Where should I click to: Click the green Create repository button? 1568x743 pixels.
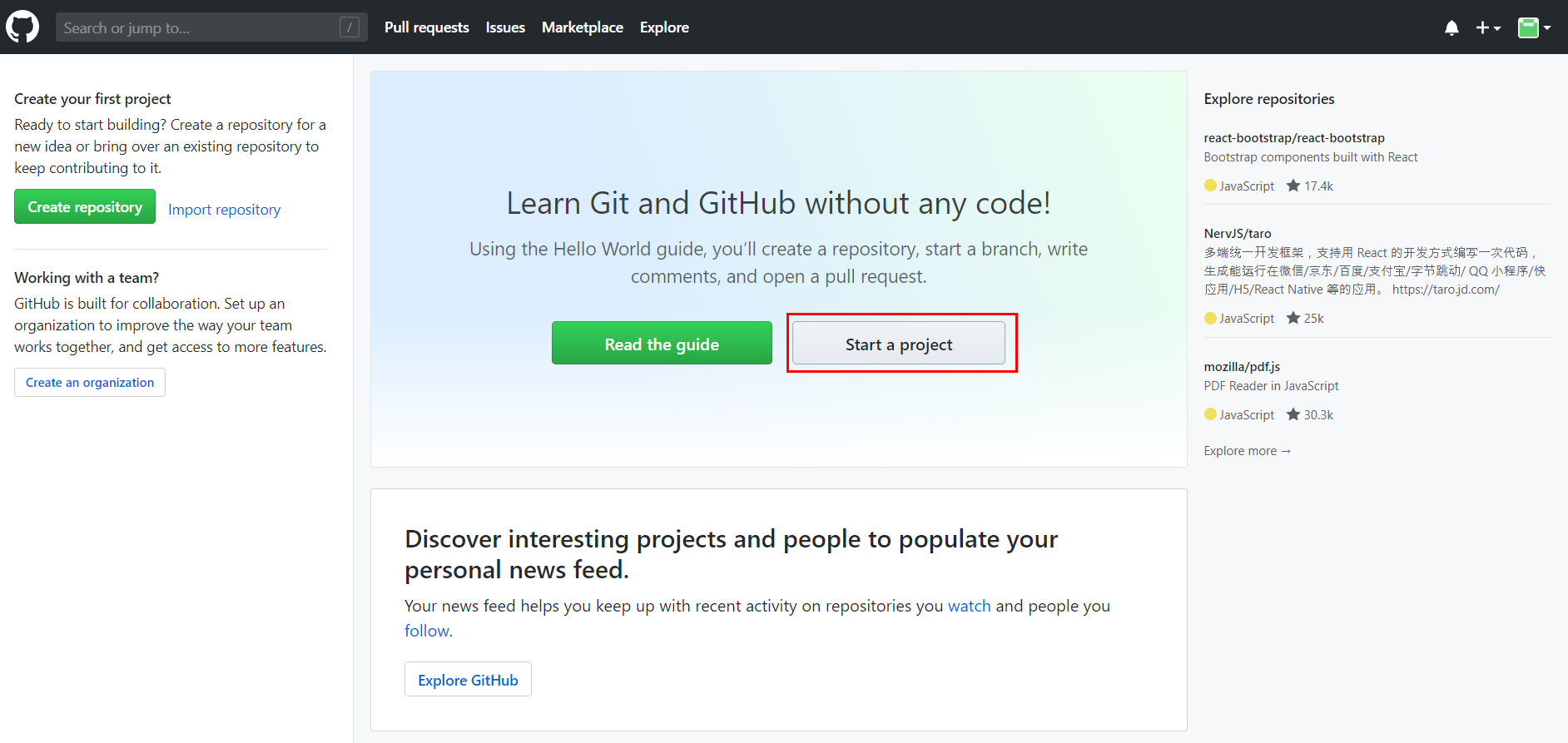[x=85, y=206]
